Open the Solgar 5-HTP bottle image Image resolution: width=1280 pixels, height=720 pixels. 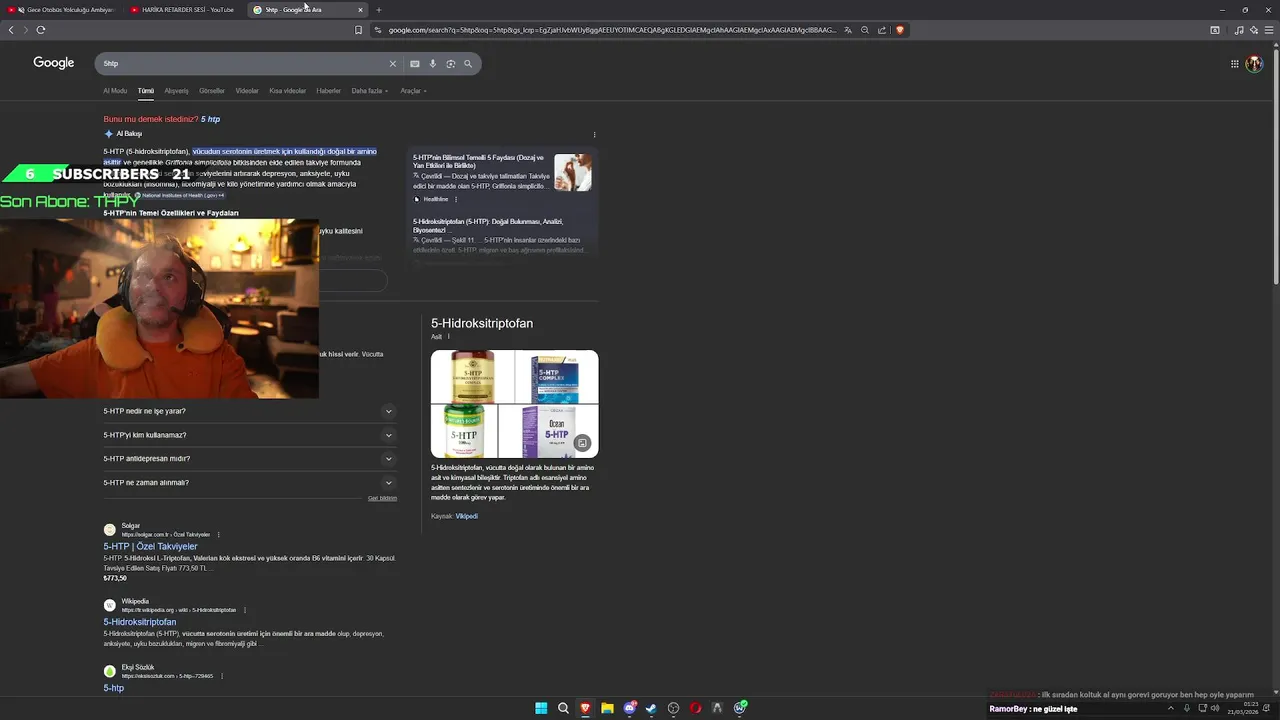click(473, 376)
